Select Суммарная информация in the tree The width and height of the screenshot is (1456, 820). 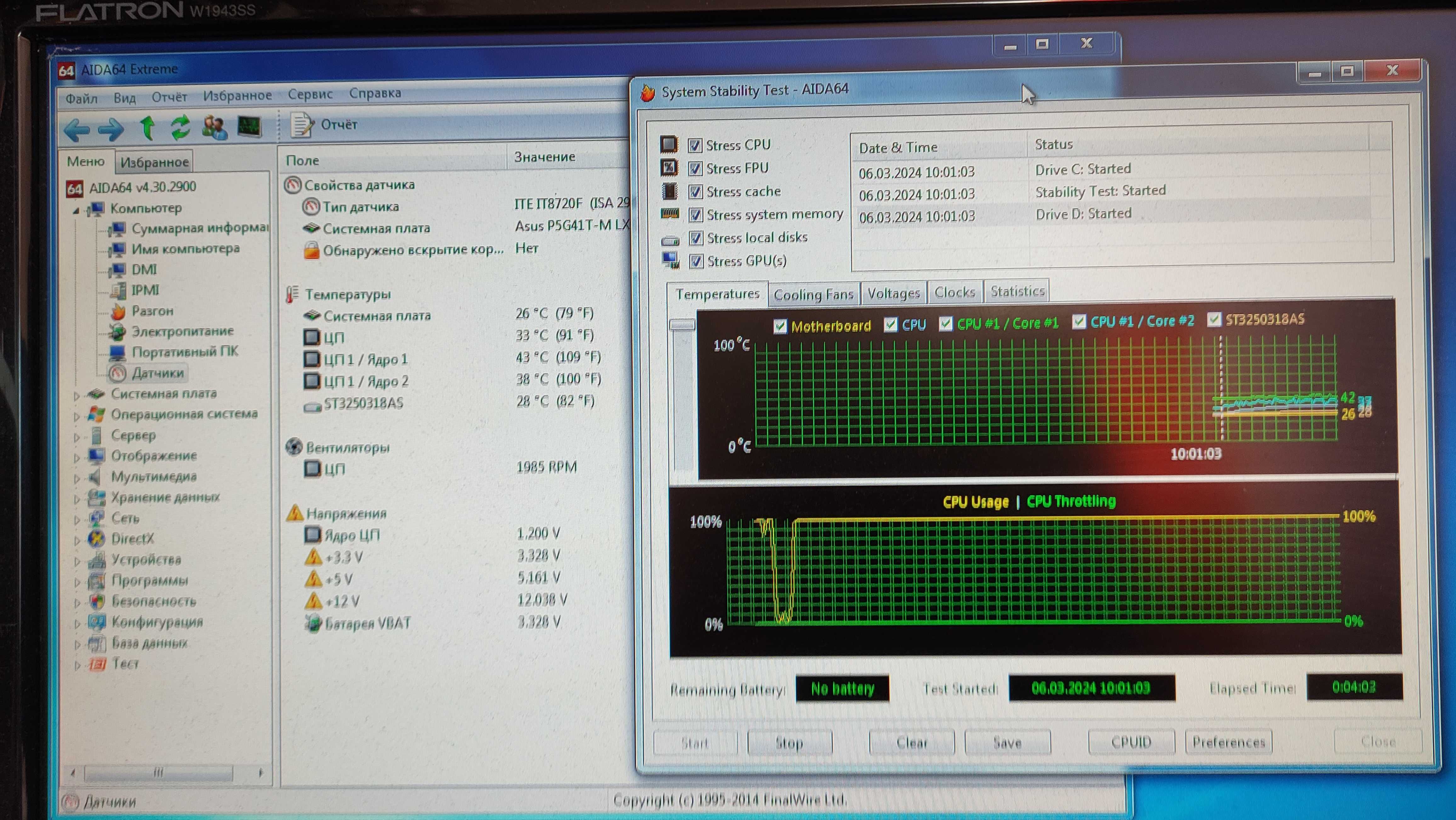click(200, 228)
